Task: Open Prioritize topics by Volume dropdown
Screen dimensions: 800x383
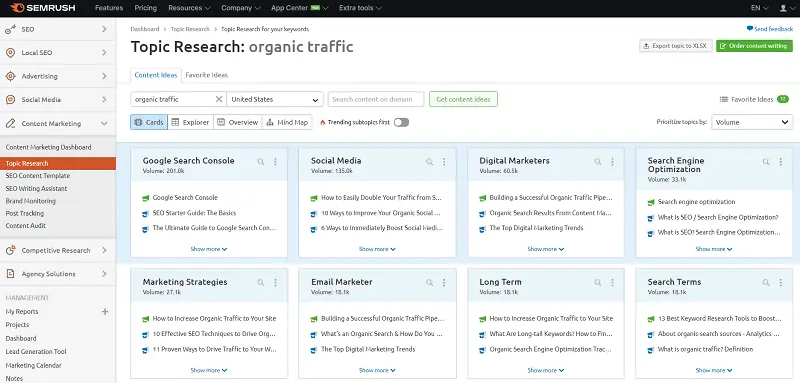Action: coord(752,122)
